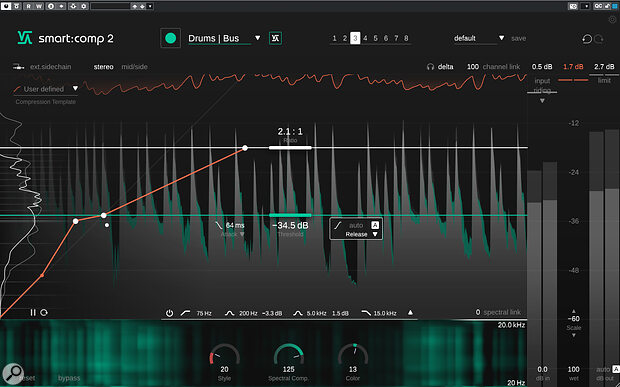Decrease meter scale with down arrow
This screenshot has width=620, height=387.
pyautogui.click(x=574, y=335)
